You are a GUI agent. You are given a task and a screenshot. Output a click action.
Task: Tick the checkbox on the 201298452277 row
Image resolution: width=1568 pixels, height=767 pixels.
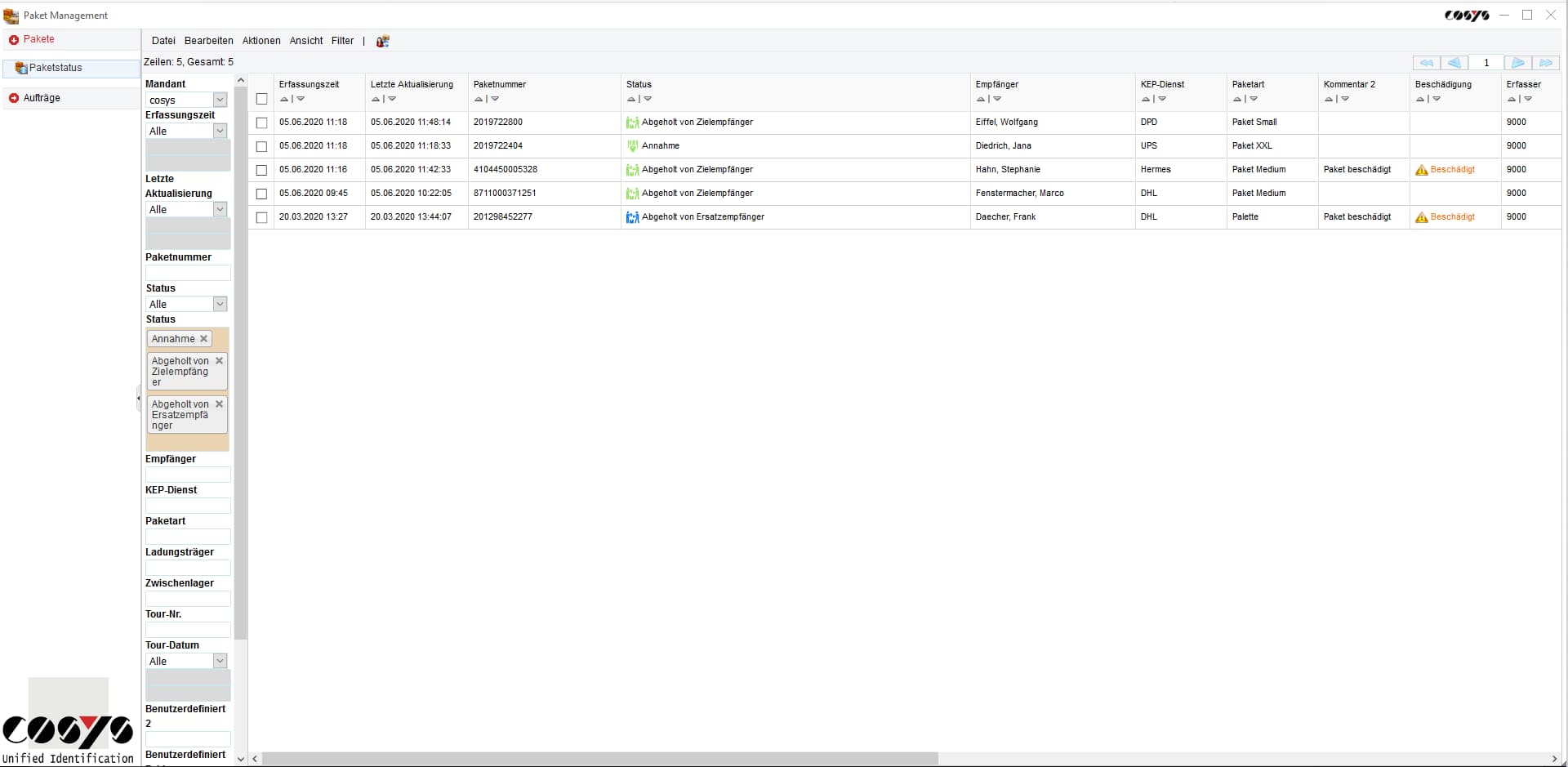[261, 217]
